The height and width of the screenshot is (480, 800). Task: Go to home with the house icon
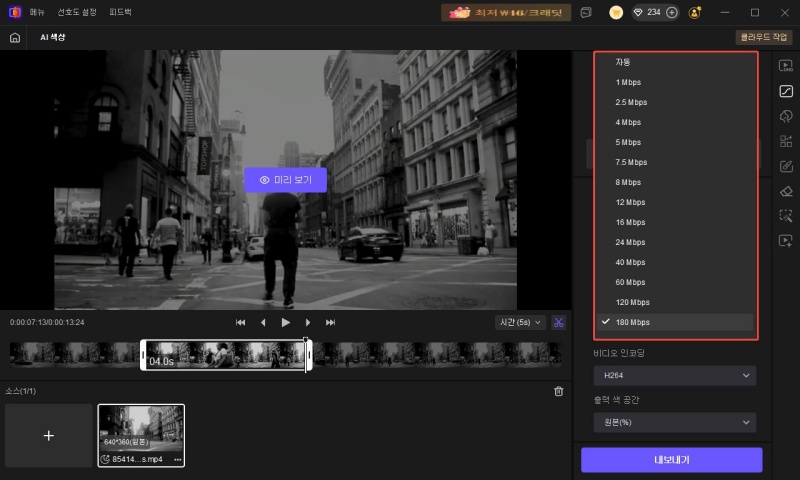pos(15,38)
